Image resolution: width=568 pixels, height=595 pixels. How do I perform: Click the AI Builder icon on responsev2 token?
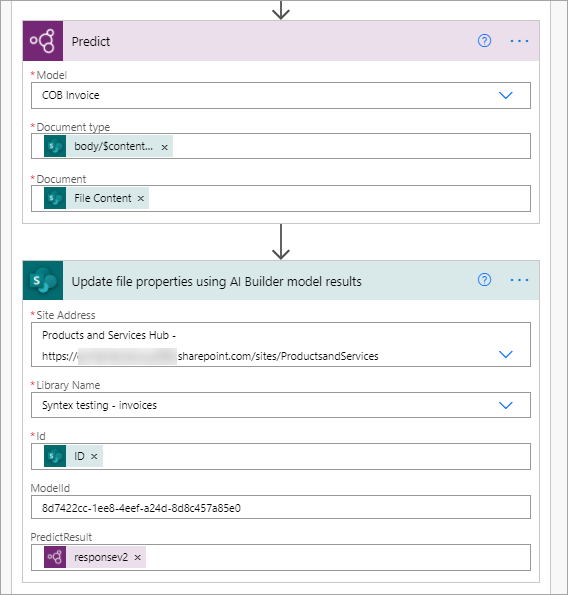55,557
